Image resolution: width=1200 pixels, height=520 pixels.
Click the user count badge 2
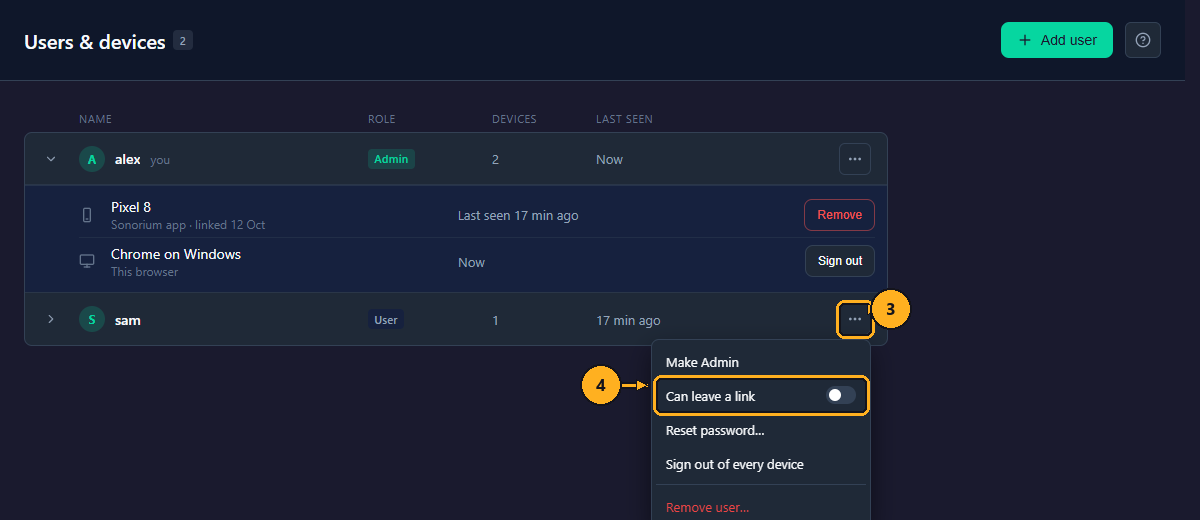tap(183, 40)
